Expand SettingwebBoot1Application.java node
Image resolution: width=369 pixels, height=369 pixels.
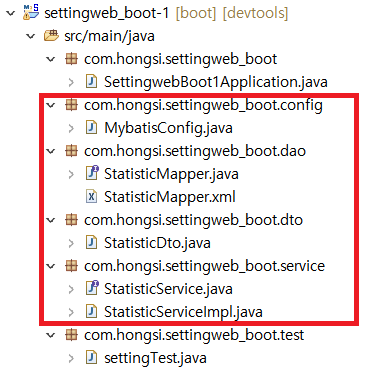click(x=71, y=82)
